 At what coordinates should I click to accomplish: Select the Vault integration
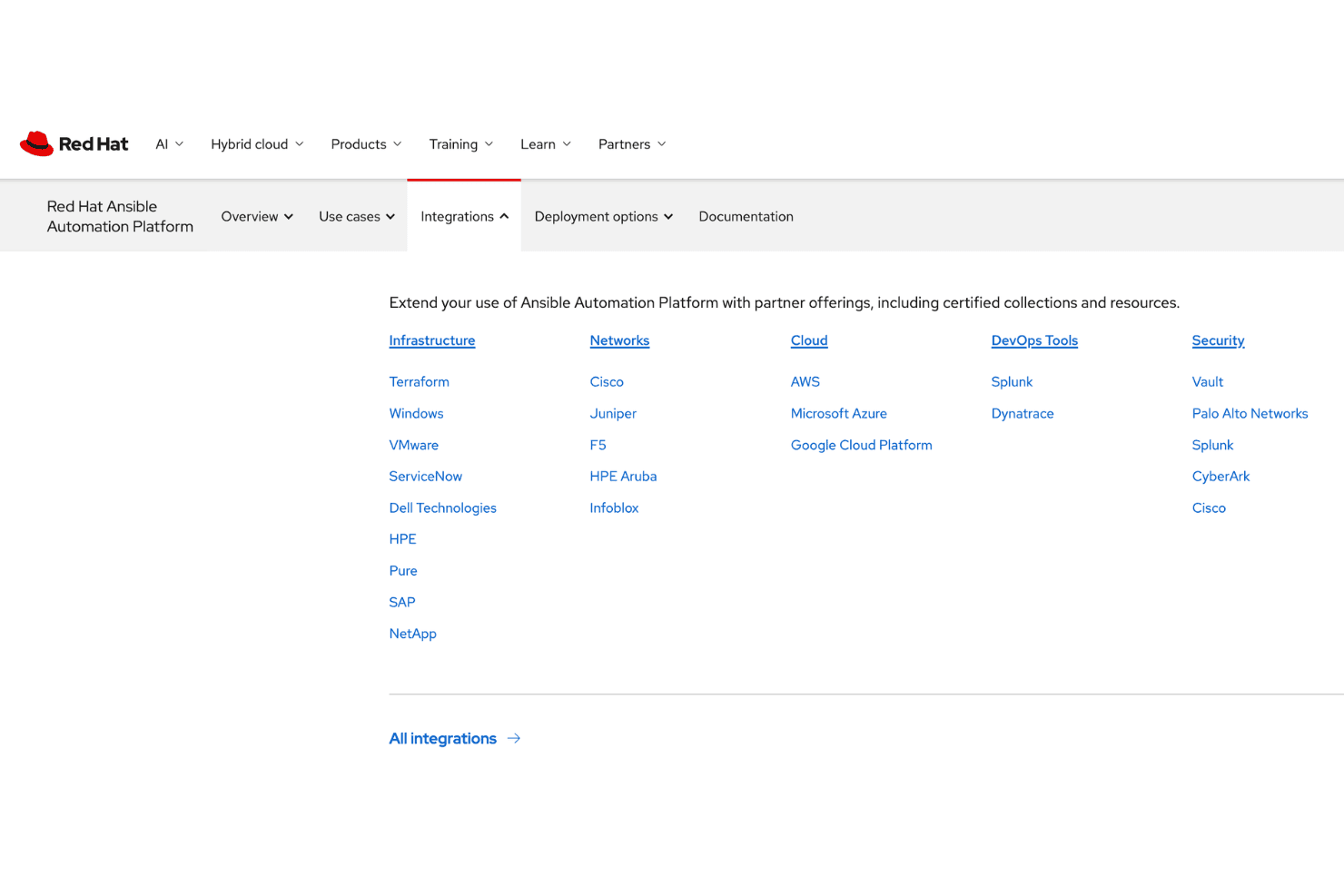[1207, 382]
